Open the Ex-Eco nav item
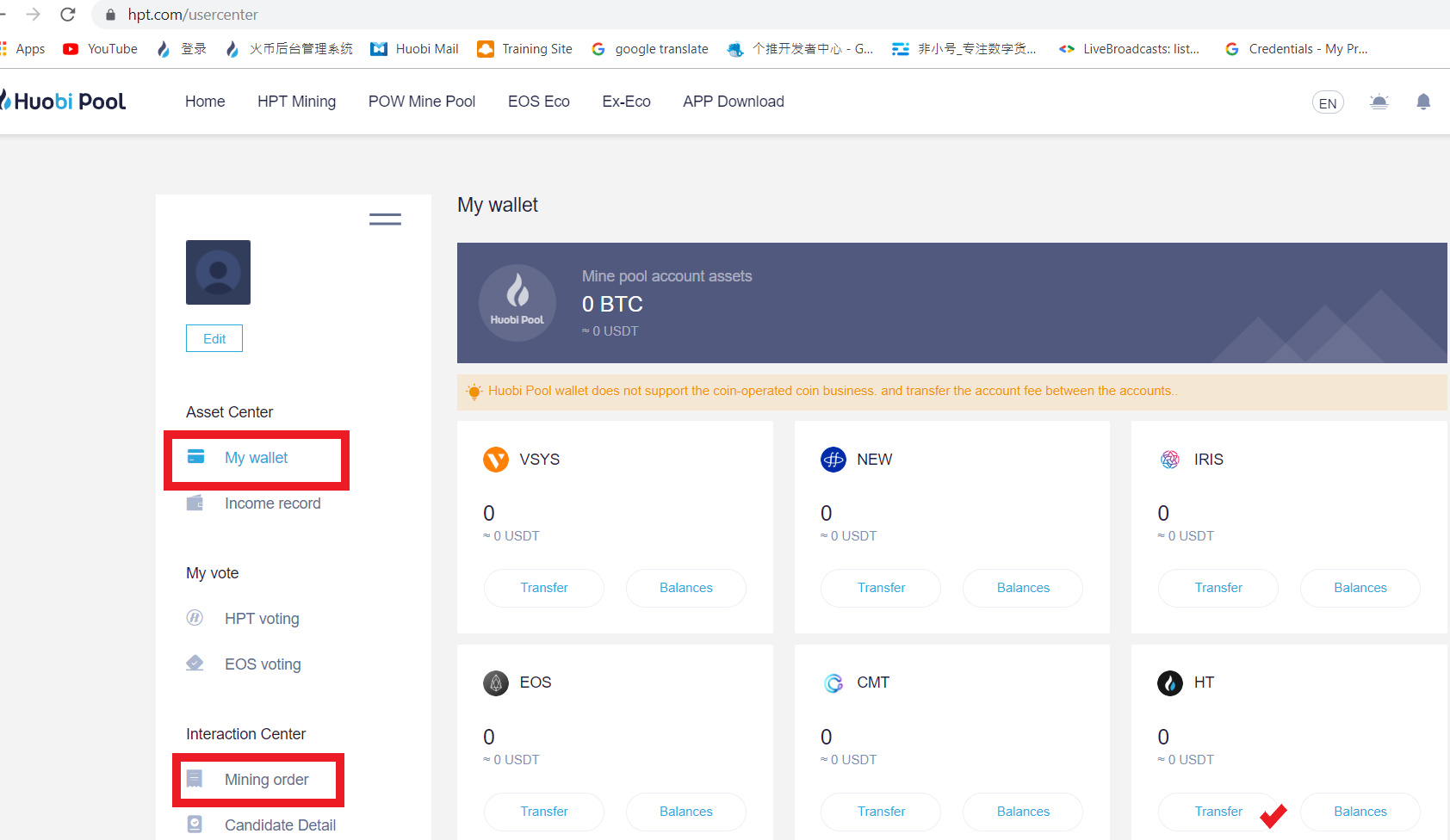 tap(626, 102)
